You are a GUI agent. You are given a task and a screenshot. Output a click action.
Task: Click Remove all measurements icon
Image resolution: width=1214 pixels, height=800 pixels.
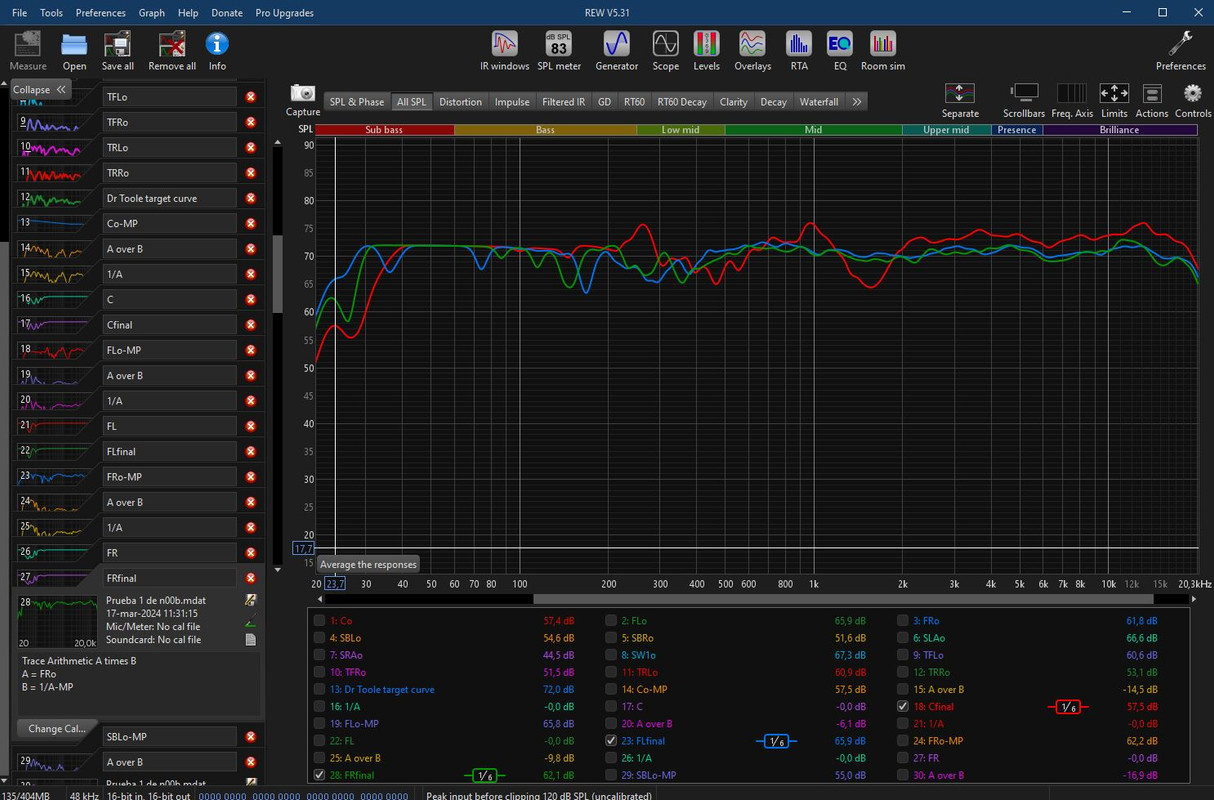(172, 50)
